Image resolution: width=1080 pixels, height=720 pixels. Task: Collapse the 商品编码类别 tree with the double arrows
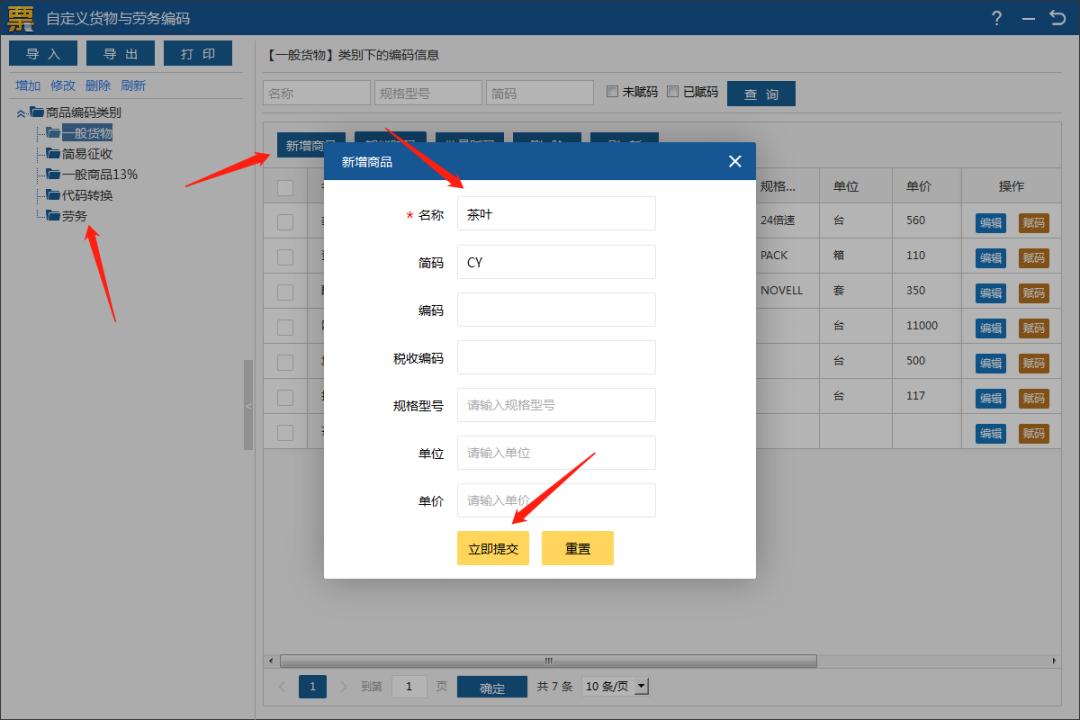click(x=22, y=112)
